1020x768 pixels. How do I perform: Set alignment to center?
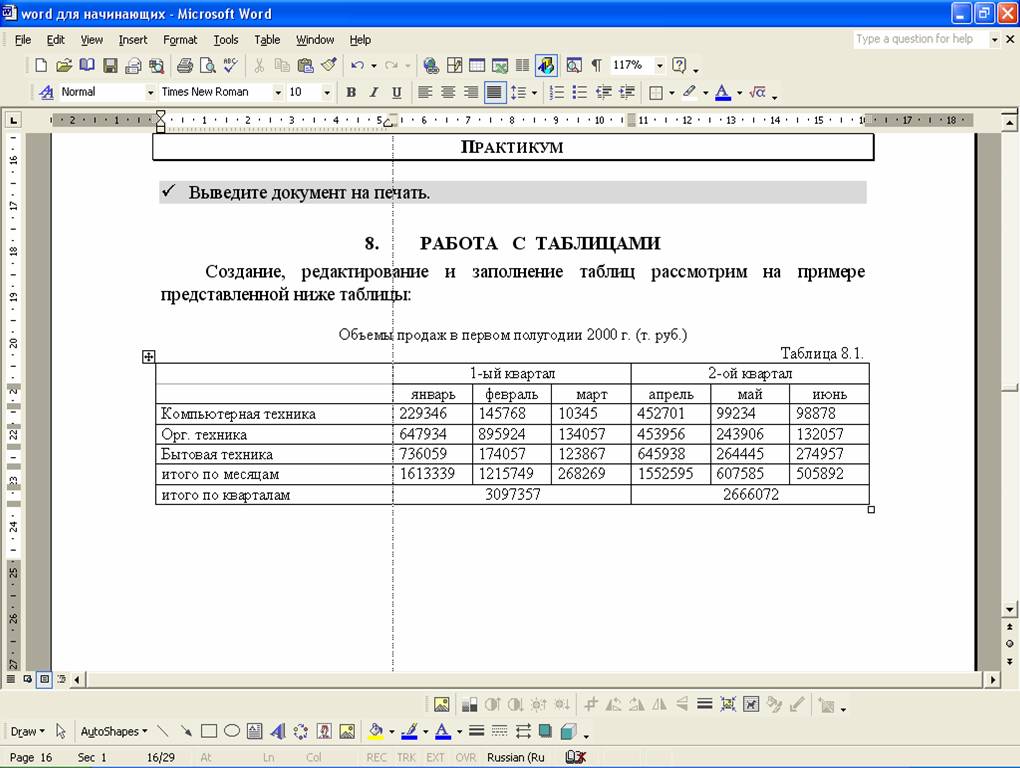click(448, 92)
